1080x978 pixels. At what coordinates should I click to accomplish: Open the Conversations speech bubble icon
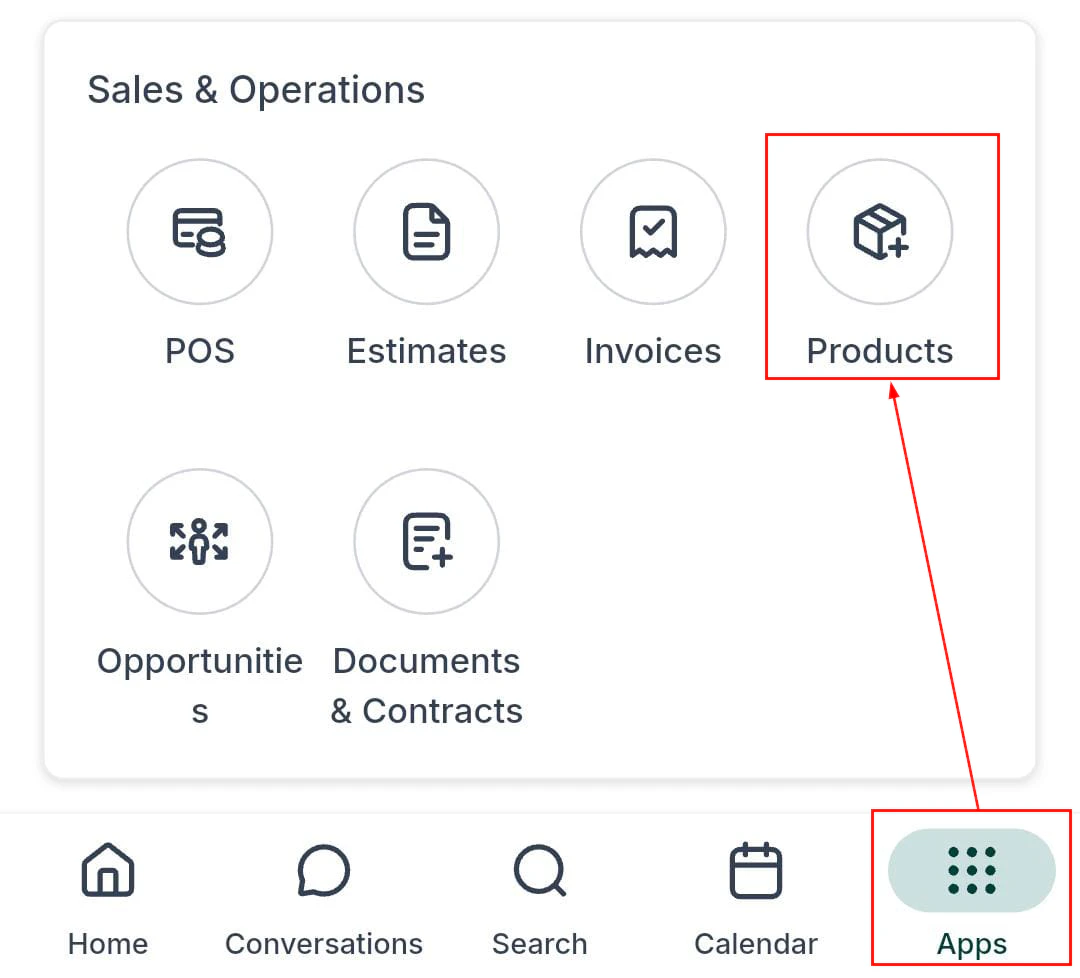[324, 870]
